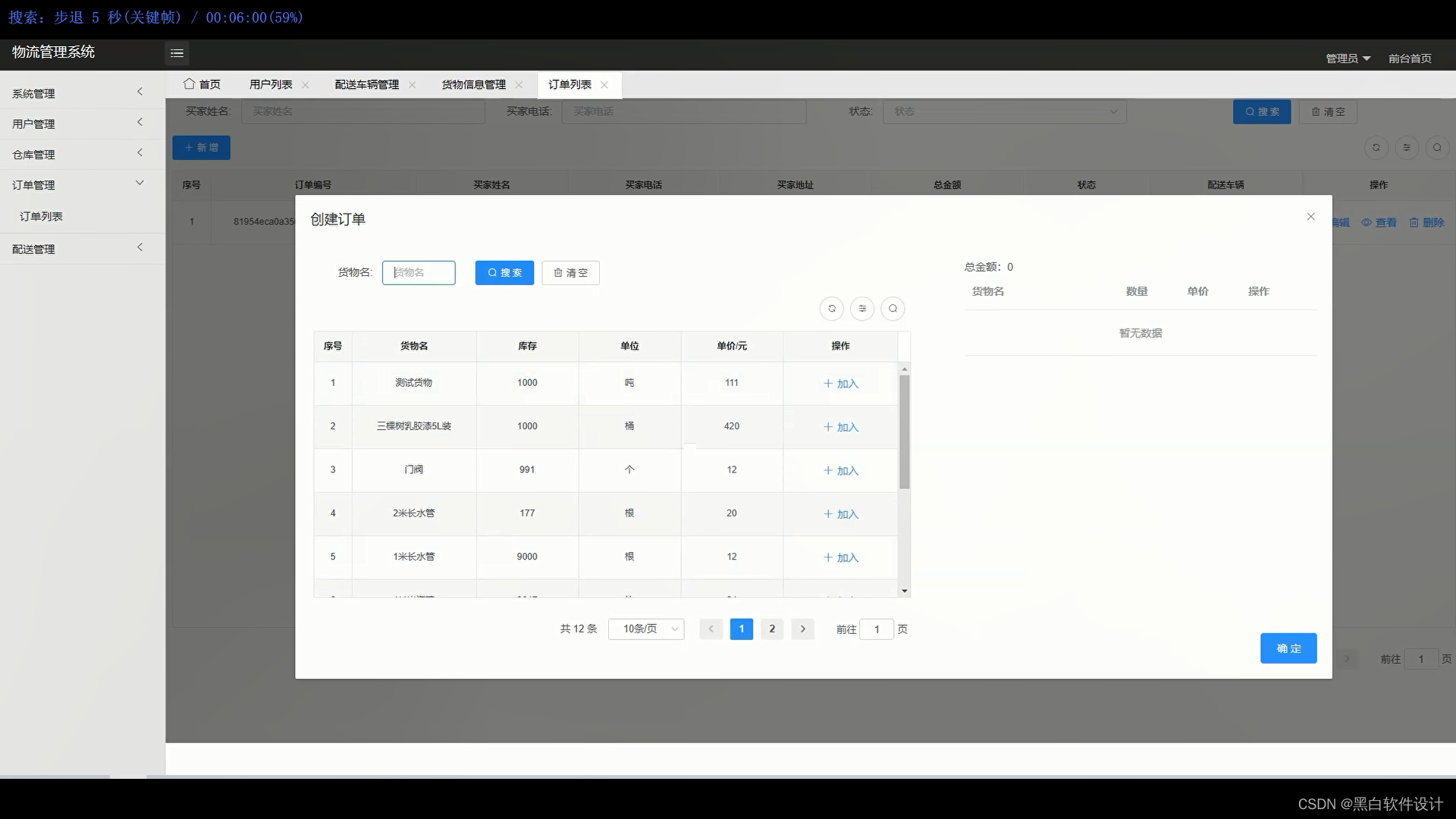Open the 10条/页 page size dropdown
The height and width of the screenshot is (819, 1456).
pos(645,629)
